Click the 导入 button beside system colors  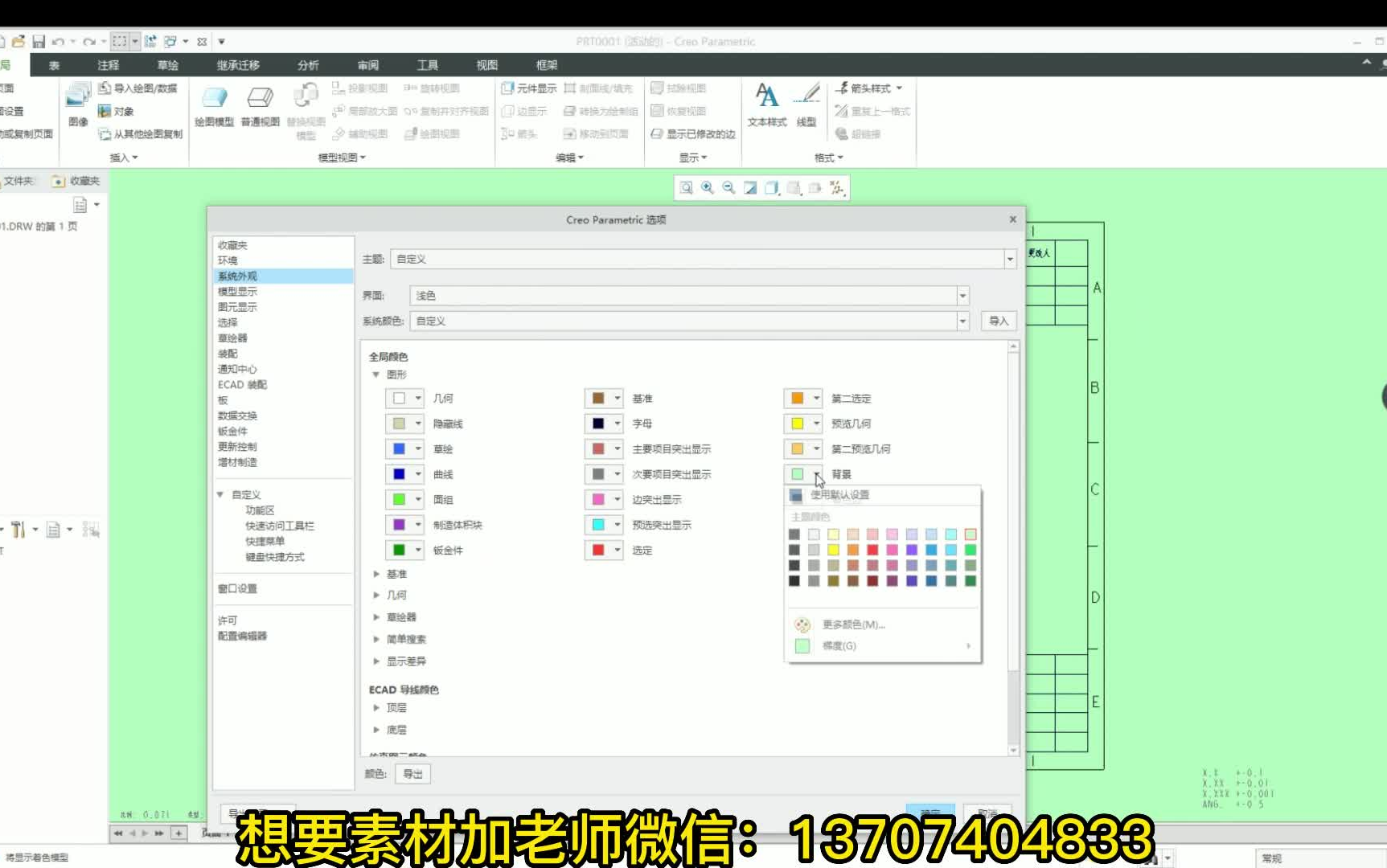pos(999,321)
